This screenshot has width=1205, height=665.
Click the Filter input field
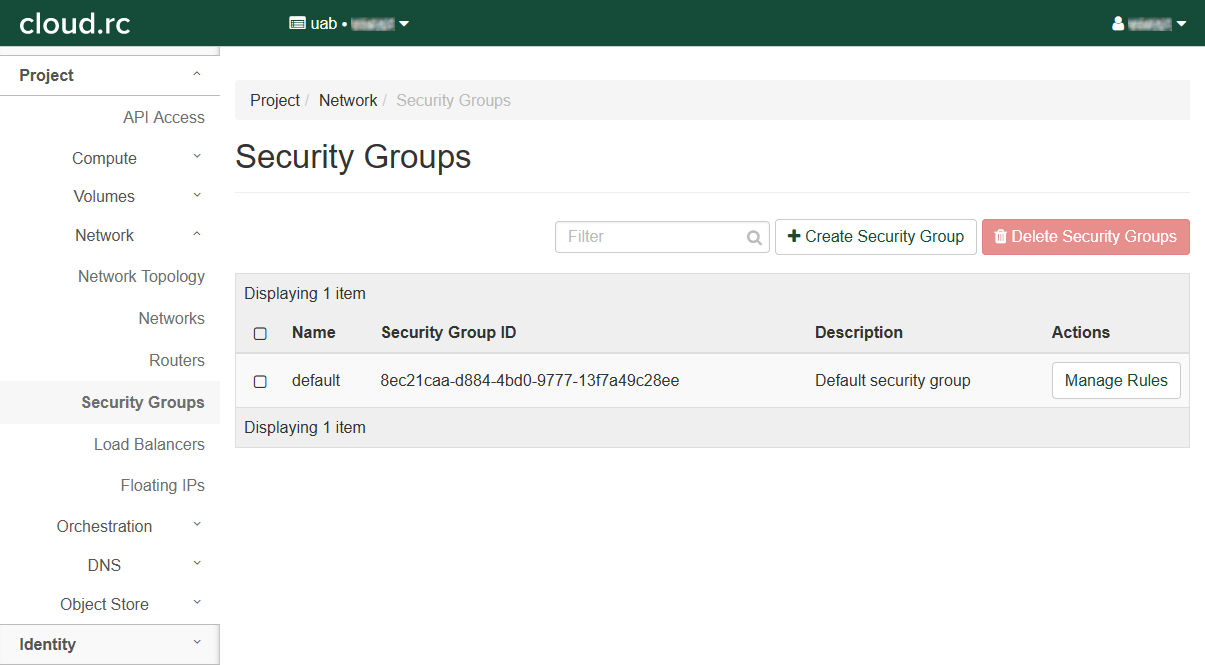tap(650, 237)
